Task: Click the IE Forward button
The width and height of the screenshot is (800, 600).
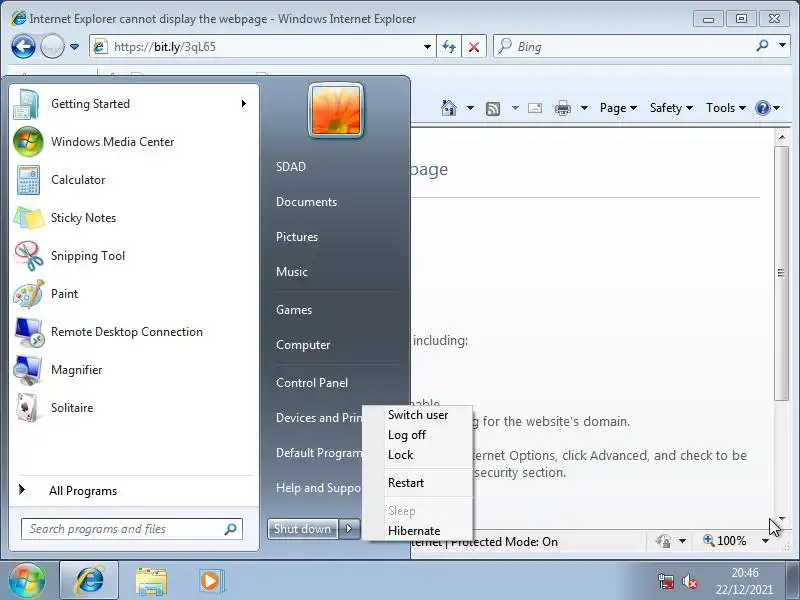Action: click(52, 47)
